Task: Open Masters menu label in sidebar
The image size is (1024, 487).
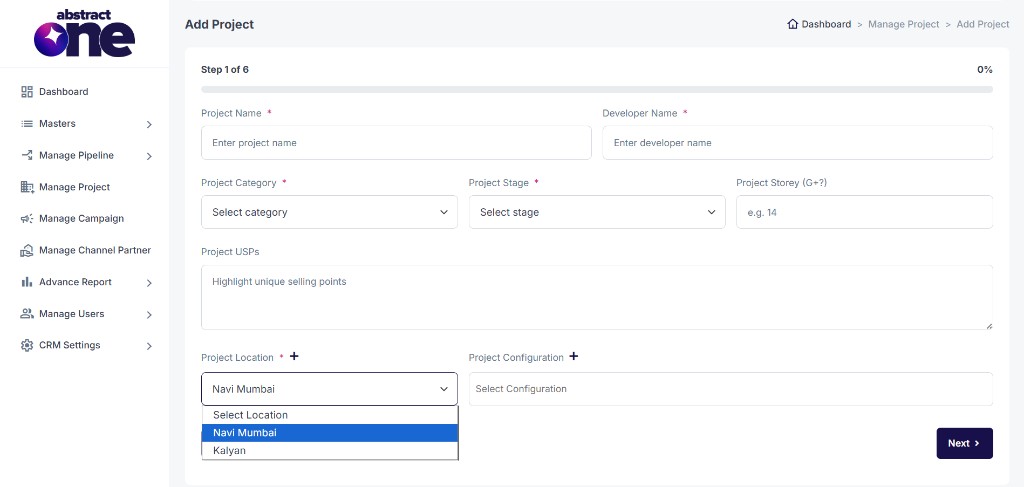Action: pyautogui.click(x=57, y=123)
